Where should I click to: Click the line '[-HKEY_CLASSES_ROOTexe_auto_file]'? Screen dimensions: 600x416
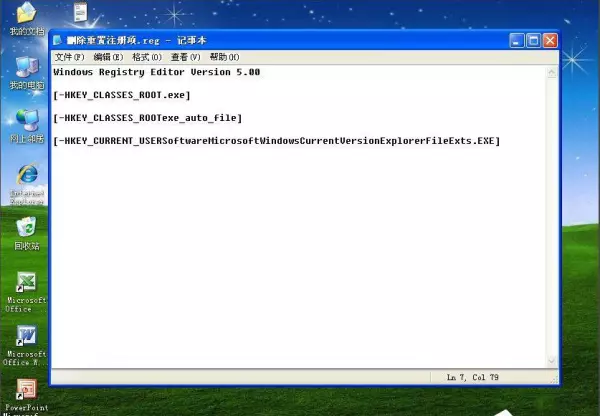[148, 118]
